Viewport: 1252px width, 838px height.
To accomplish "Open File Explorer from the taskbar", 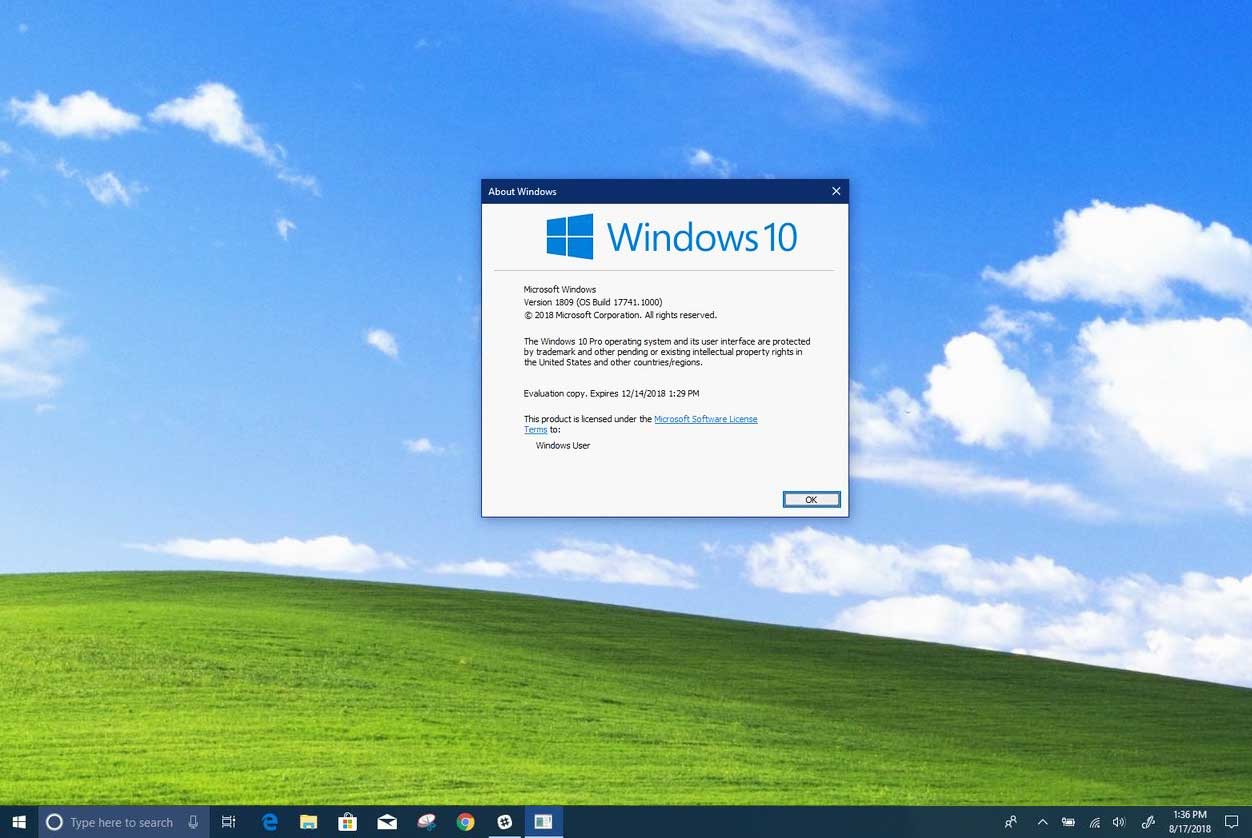I will tap(308, 822).
